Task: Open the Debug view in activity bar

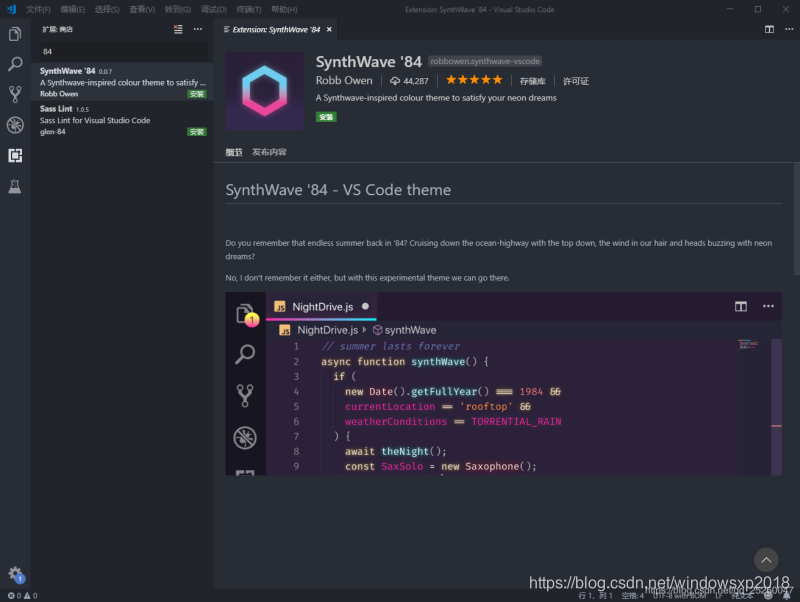Action: click(x=15, y=125)
